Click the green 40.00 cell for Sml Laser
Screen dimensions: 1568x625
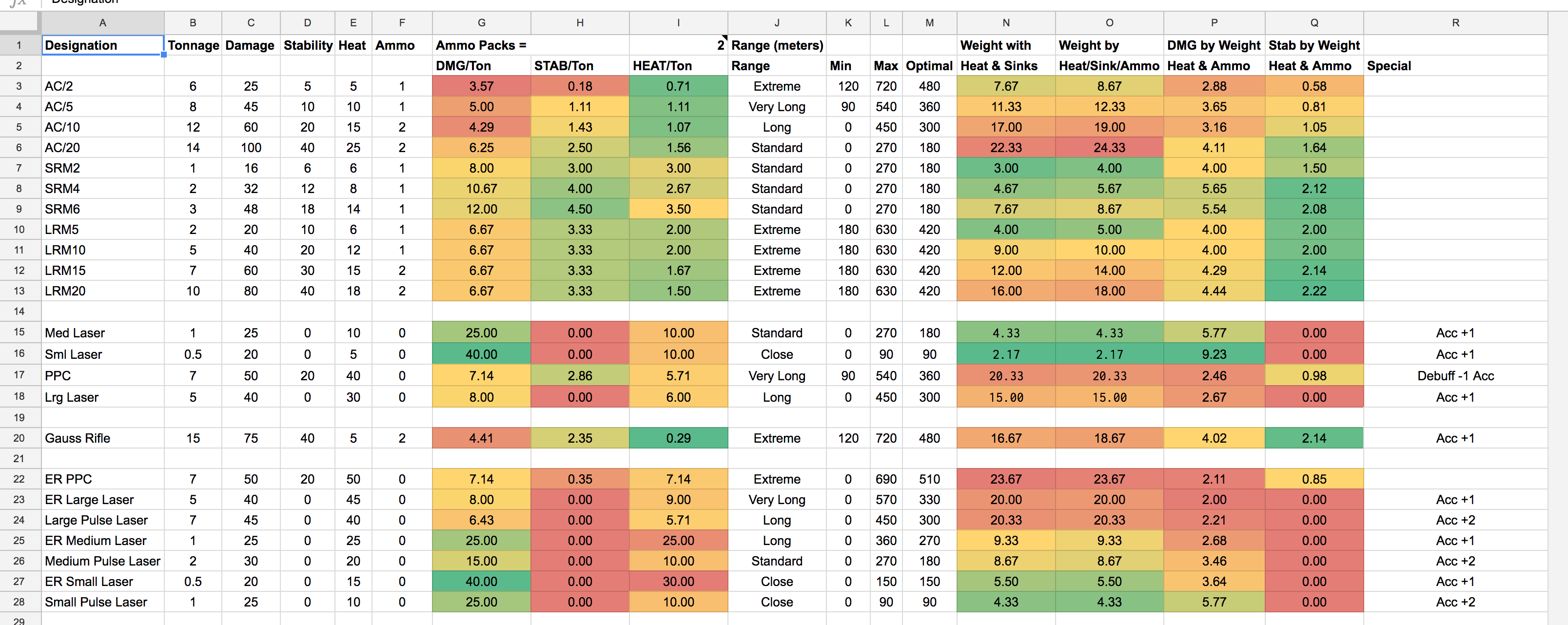click(481, 354)
